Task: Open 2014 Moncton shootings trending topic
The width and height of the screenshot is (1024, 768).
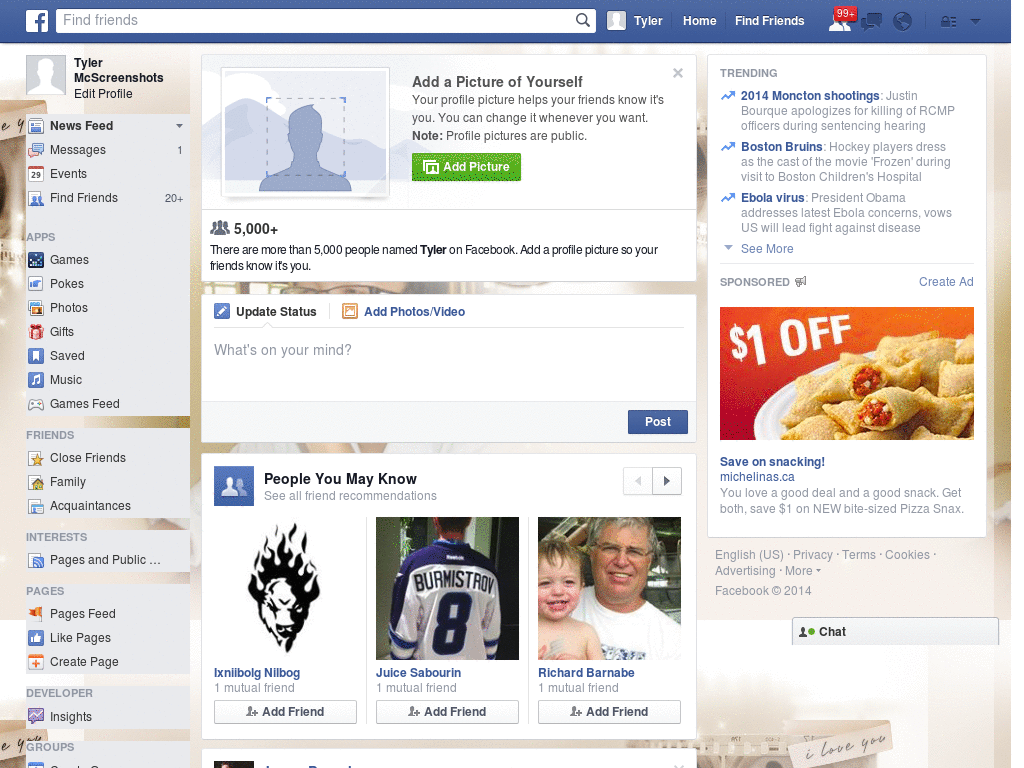Action: [810, 96]
